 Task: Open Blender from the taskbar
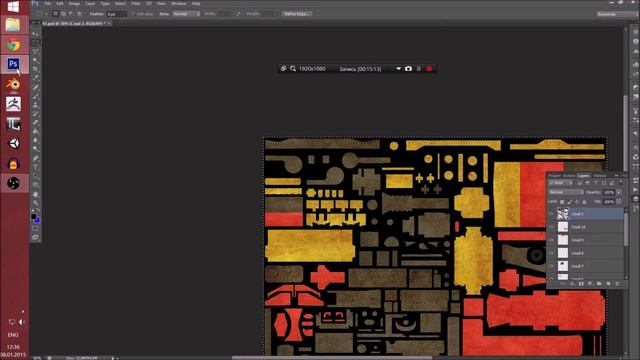coord(13,84)
